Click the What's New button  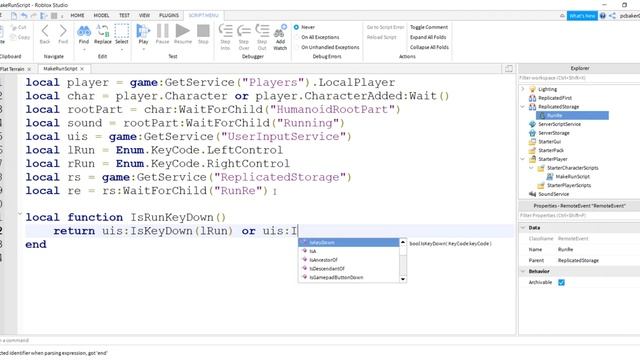tap(582, 16)
